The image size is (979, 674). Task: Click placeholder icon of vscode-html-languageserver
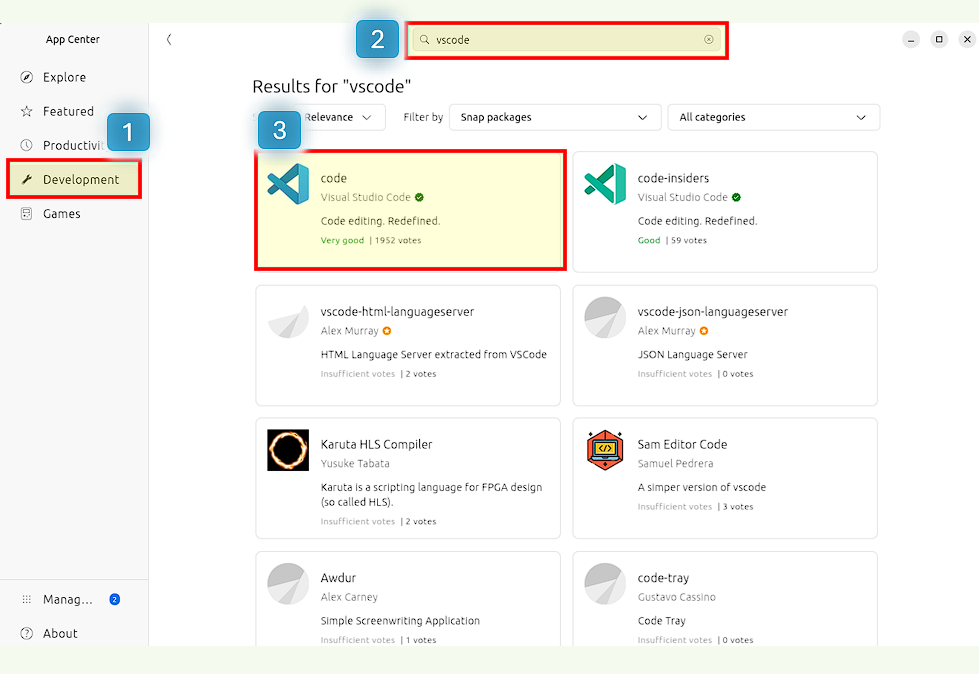[x=288, y=321]
